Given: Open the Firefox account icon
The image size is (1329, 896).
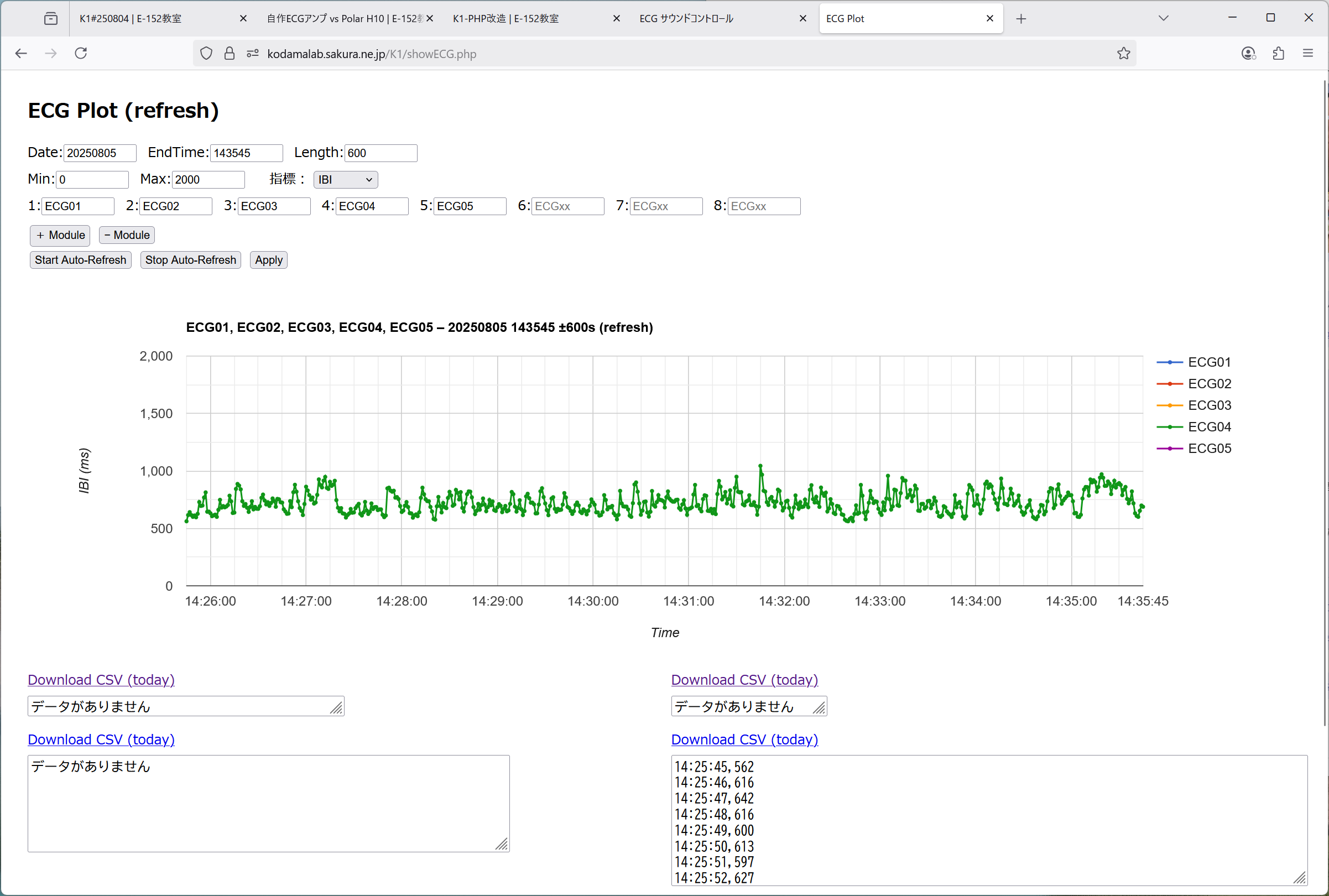Looking at the screenshot, I should coord(1248,54).
